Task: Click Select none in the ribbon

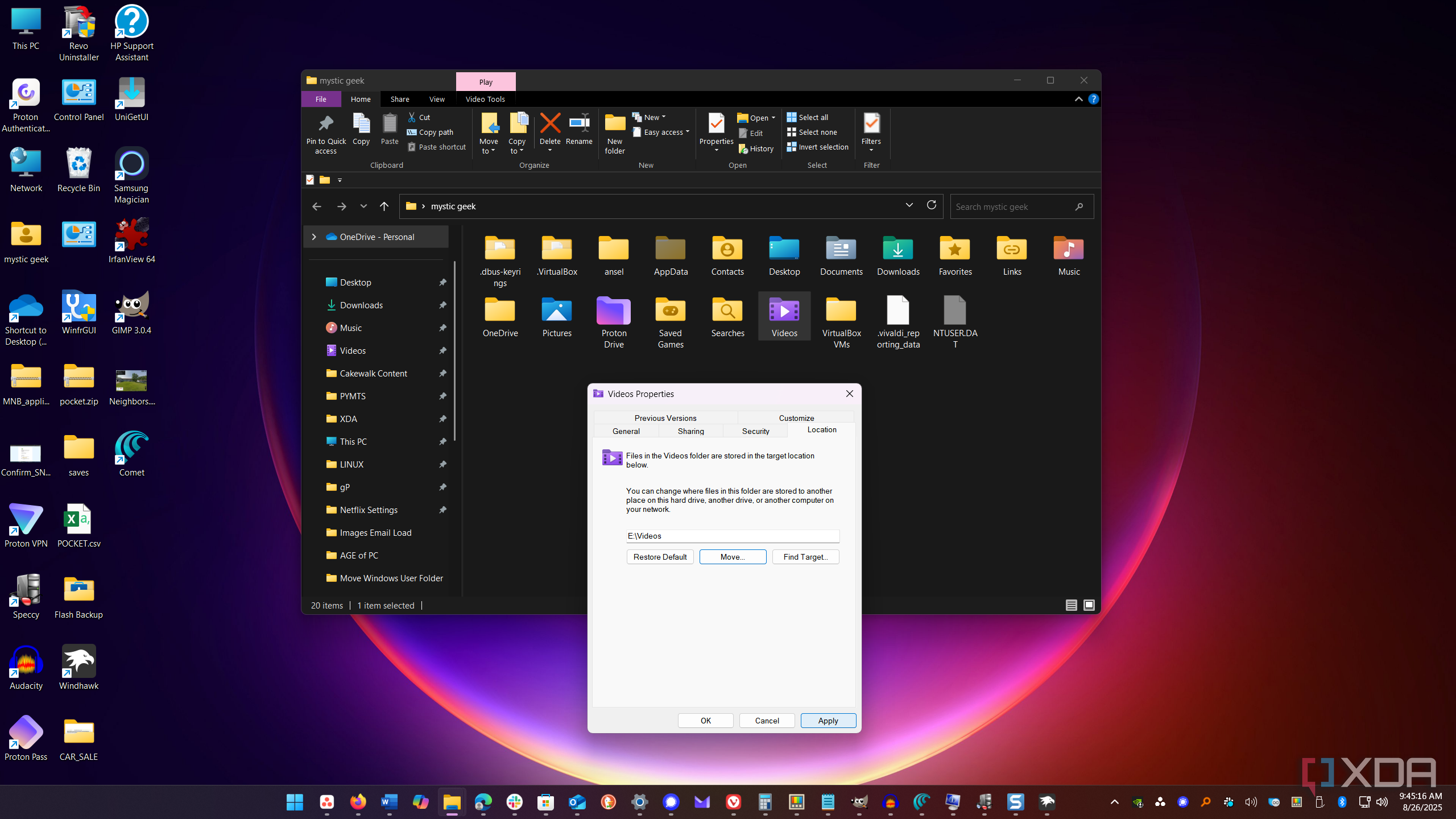Action: point(812,132)
